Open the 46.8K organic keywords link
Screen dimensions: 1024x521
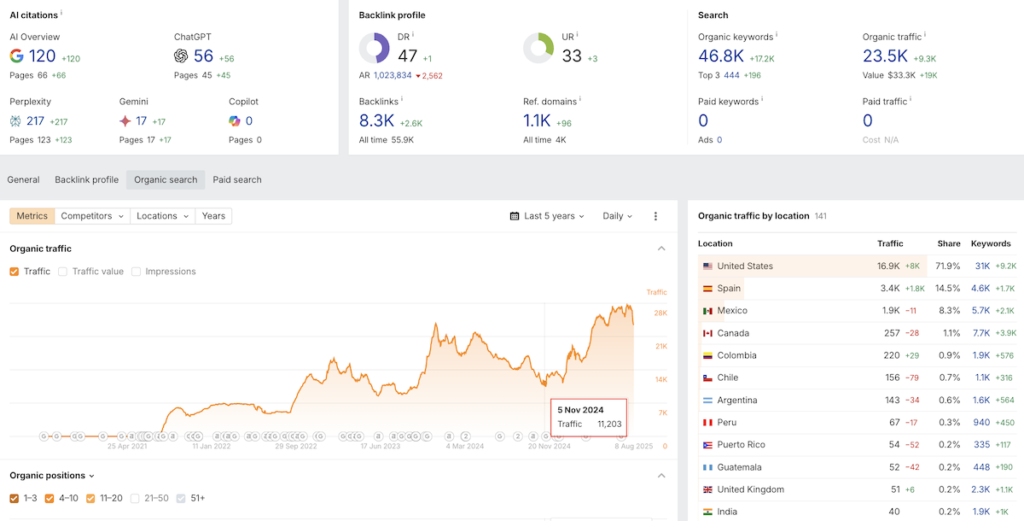tap(718, 57)
